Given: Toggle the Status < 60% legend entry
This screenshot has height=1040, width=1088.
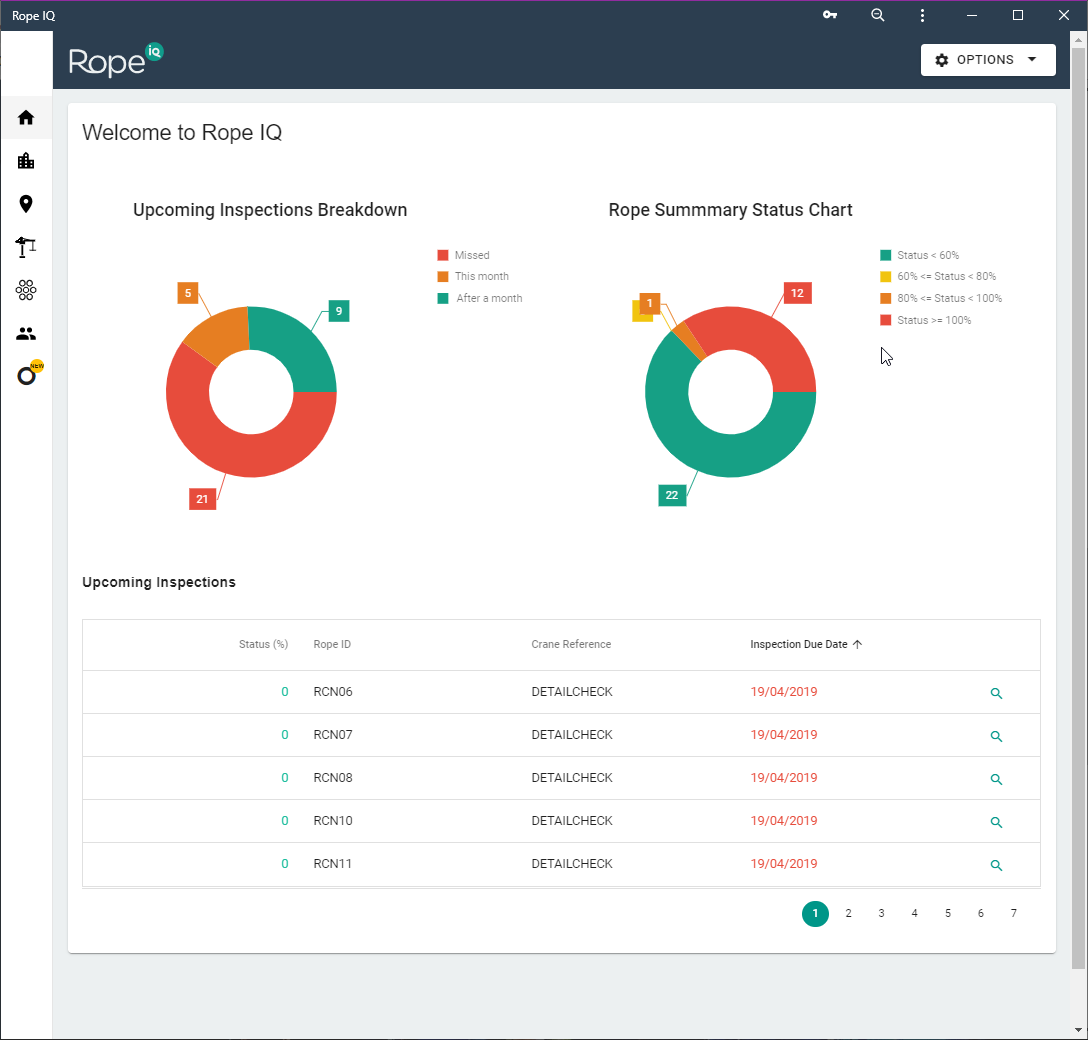Looking at the screenshot, I should [920, 255].
